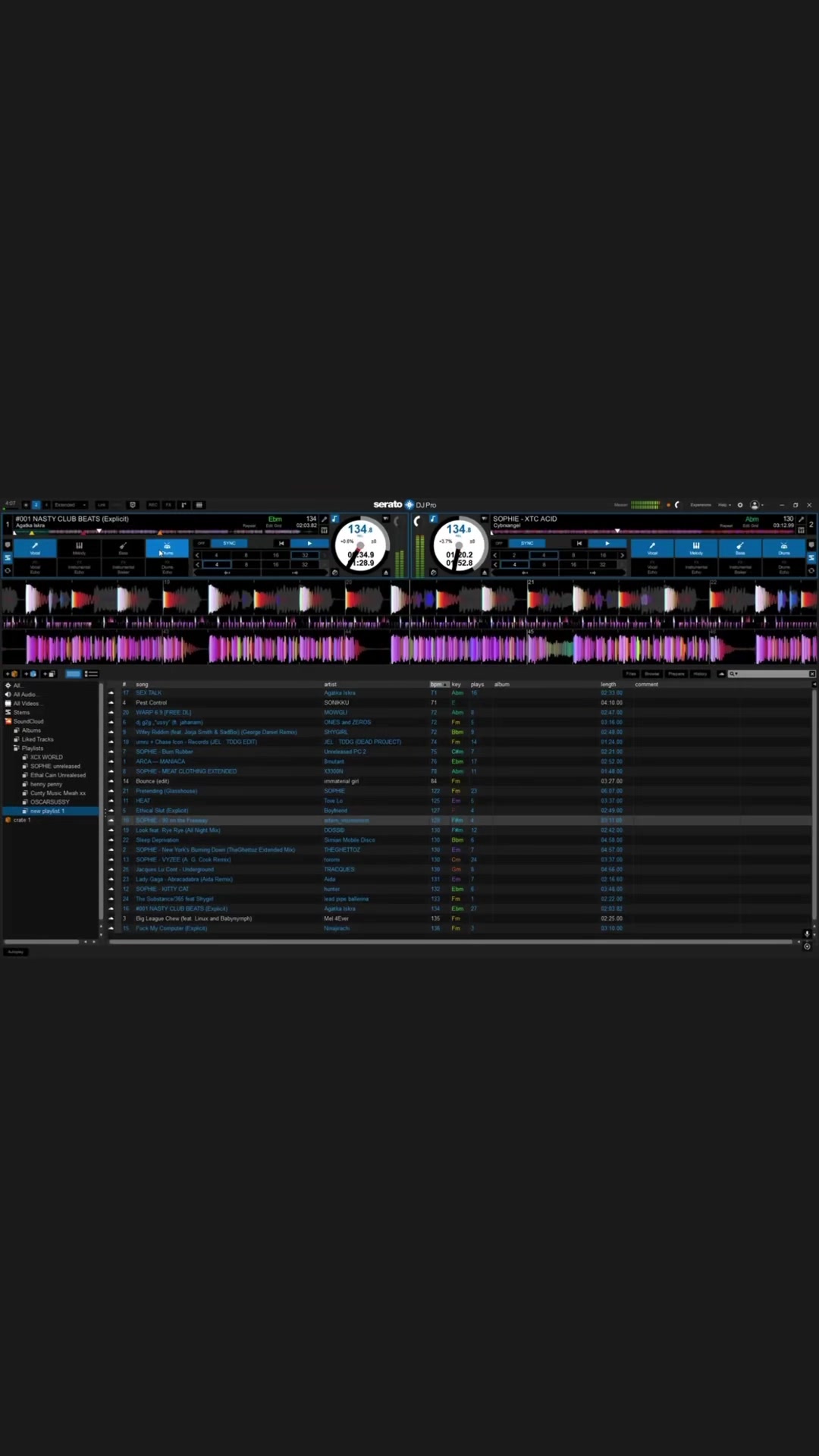Open the Prepare panel tab
This screenshot has width=819, height=1456.
tap(676, 673)
